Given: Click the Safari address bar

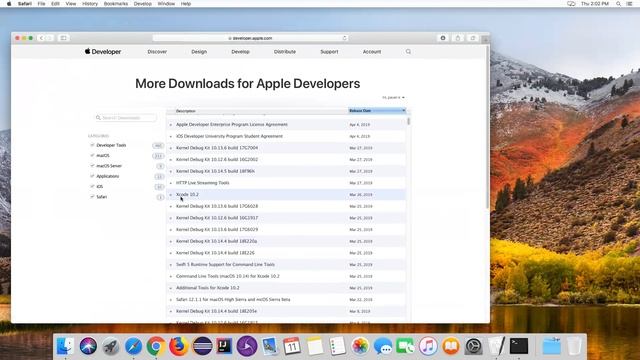Looking at the screenshot, I should 250,38.
